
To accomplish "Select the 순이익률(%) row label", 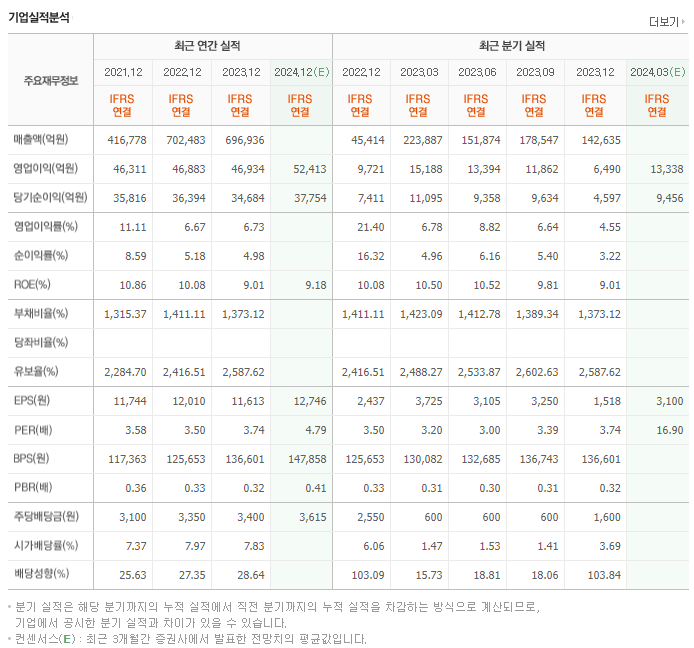I will pyautogui.click(x=41, y=255).
